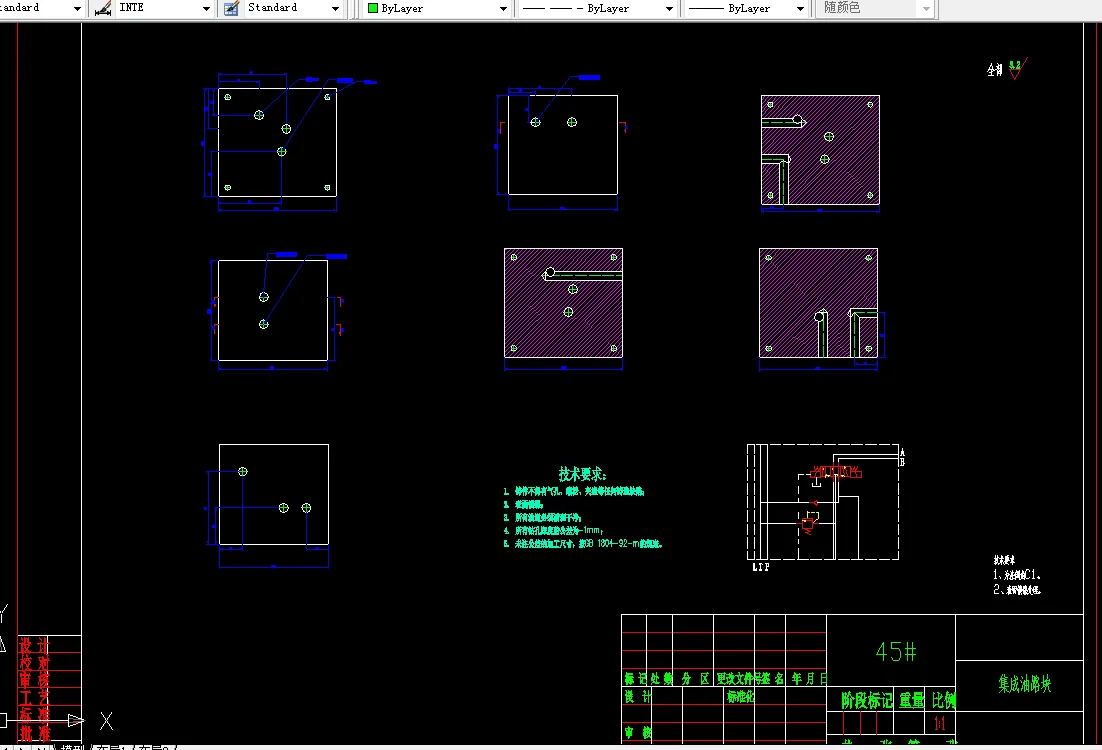Select the green technical requirement line 5
The width and height of the screenshot is (1102, 750).
click(583, 543)
